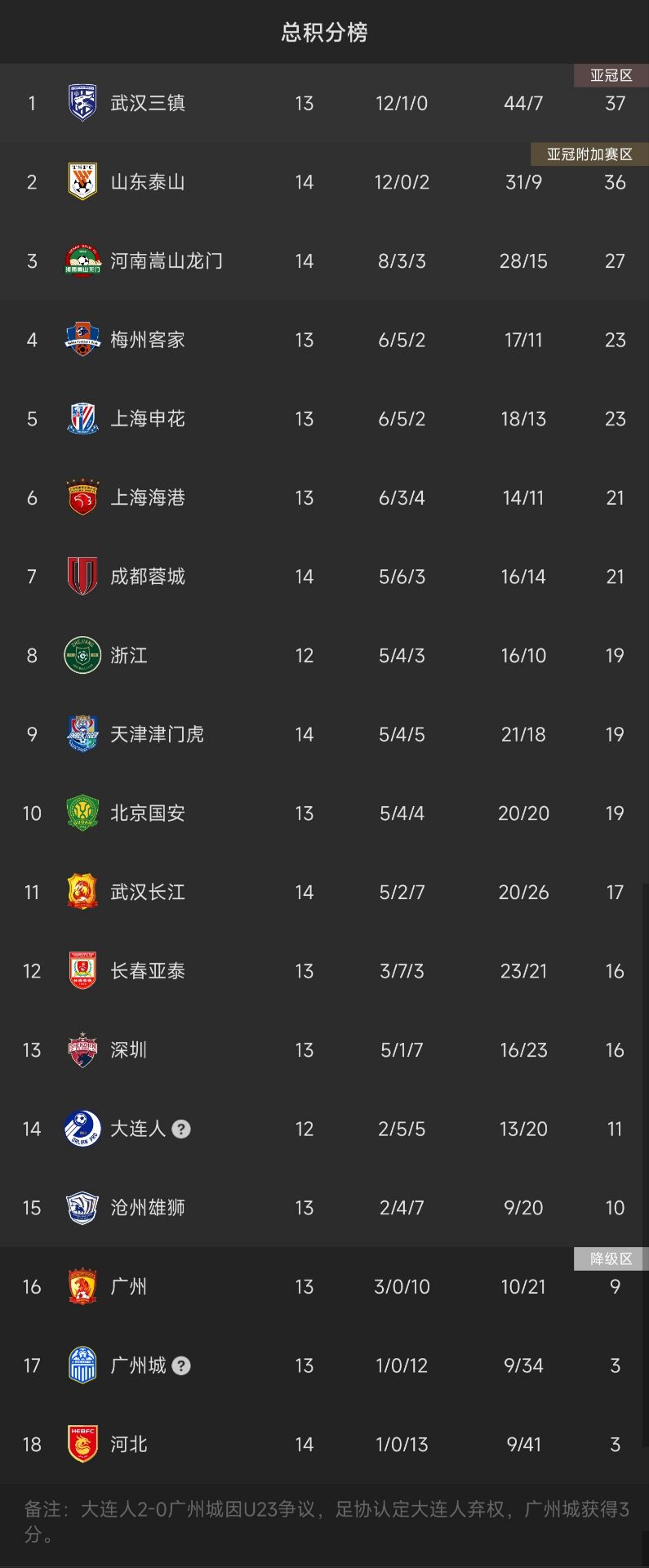Viewport: 649px width, 1568px height.
Task: Show the question mark info beside 广州城
Action: pyautogui.click(x=181, y=1365)
